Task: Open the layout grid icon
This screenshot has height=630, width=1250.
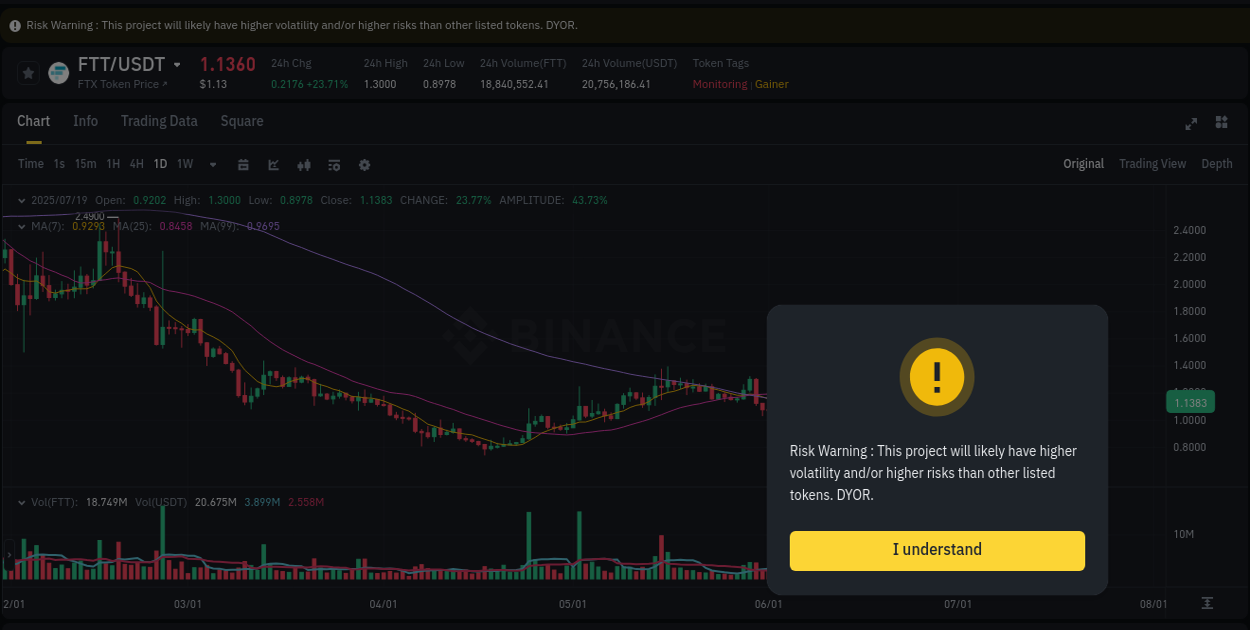Action: tap(1221, 123)
